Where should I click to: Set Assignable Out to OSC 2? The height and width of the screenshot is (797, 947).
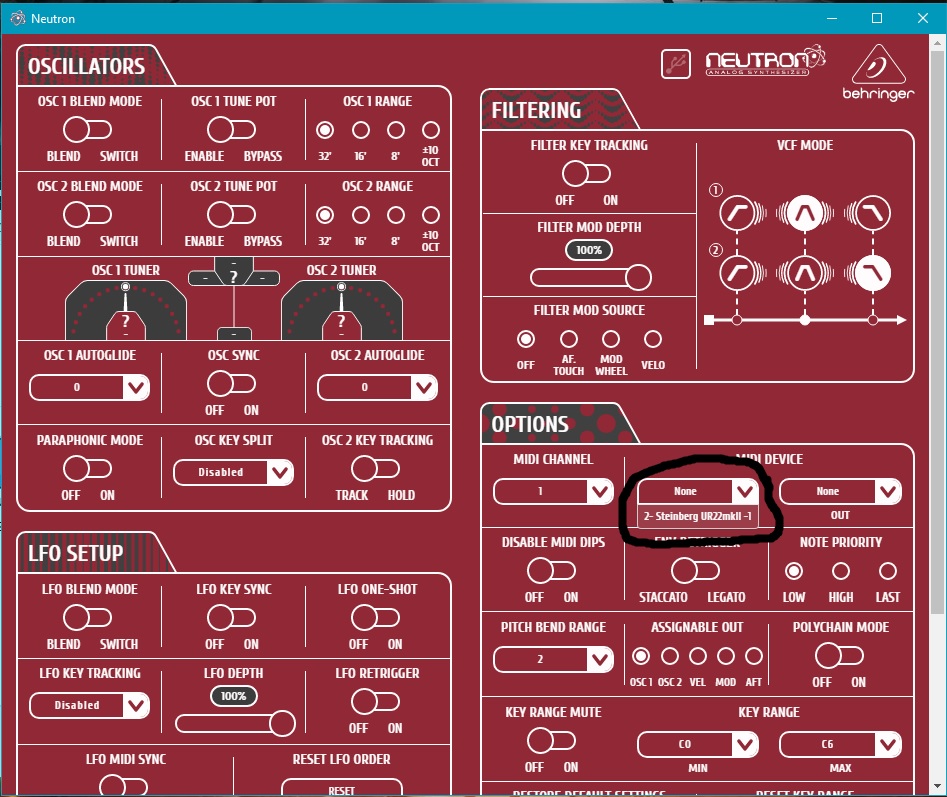point(669,656)
